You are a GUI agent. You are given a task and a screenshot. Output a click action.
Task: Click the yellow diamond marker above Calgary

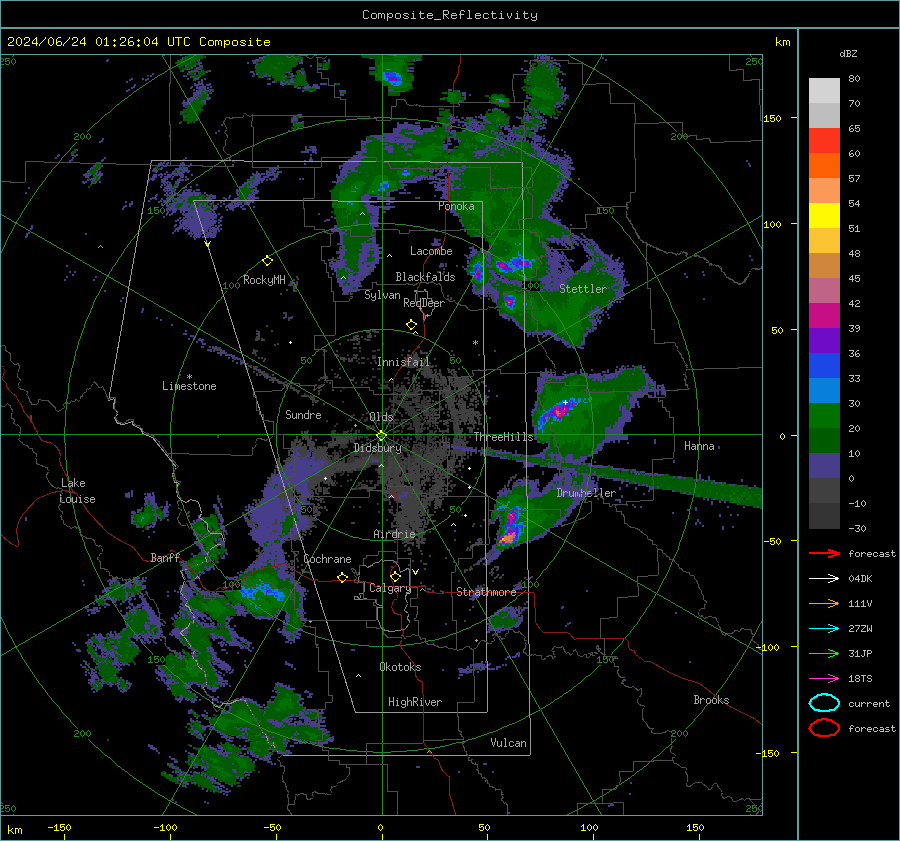tap(395, 576)
